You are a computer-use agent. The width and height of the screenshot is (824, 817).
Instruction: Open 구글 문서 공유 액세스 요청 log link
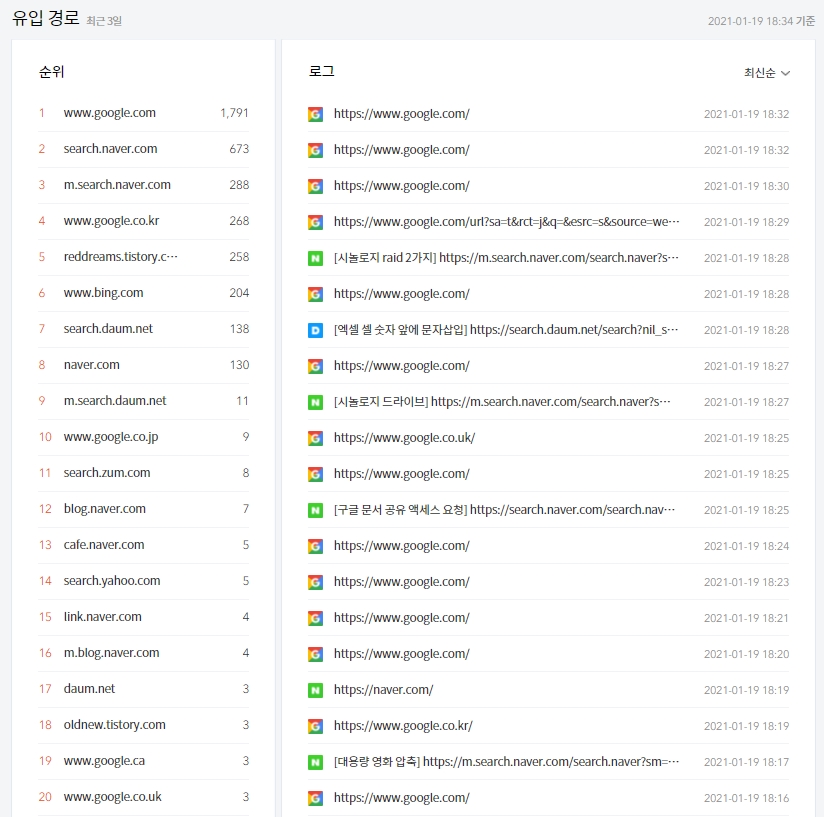pos(504,510)
